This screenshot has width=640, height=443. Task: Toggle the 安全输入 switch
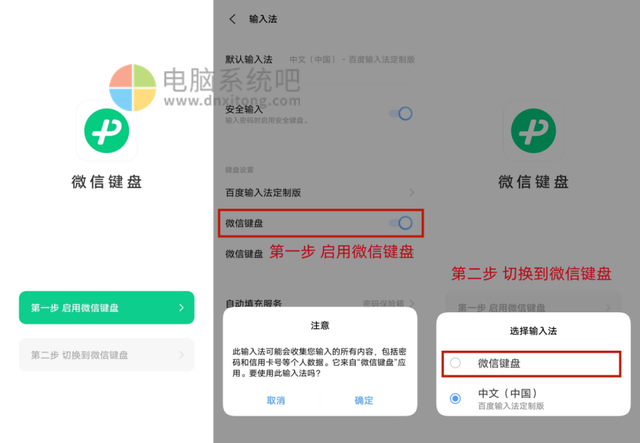coord(401,114)
